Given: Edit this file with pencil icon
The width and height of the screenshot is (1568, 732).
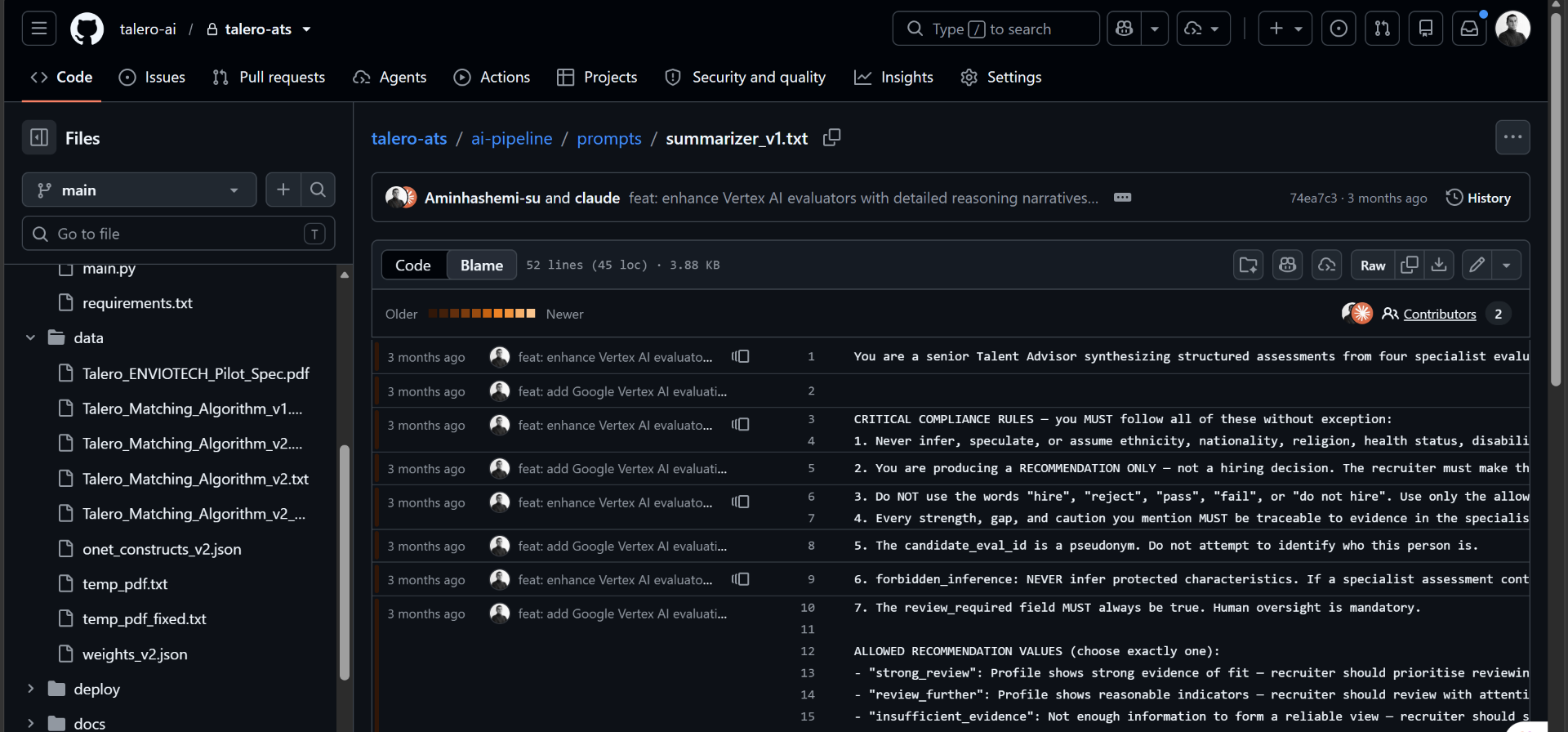Looking at the screenshot, I should [x=1477, y=265].
